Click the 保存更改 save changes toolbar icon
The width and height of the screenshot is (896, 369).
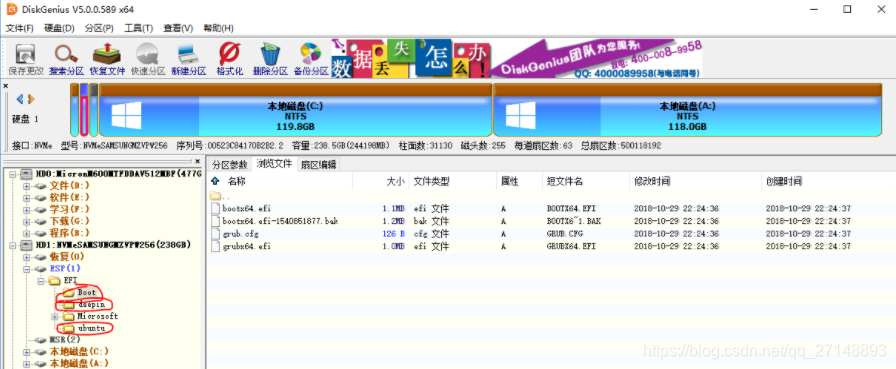point(26,59)
